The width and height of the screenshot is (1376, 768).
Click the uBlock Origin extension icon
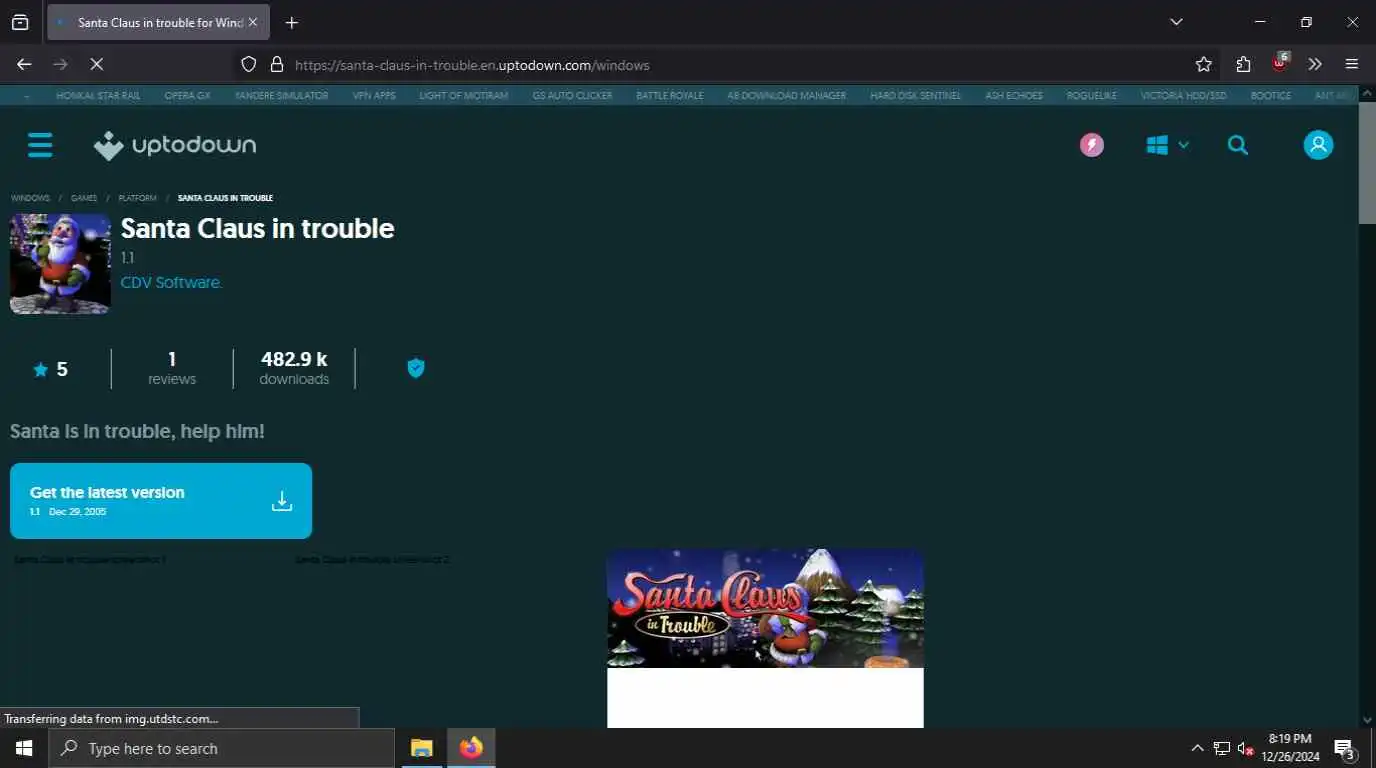[x=1280, y=63]
